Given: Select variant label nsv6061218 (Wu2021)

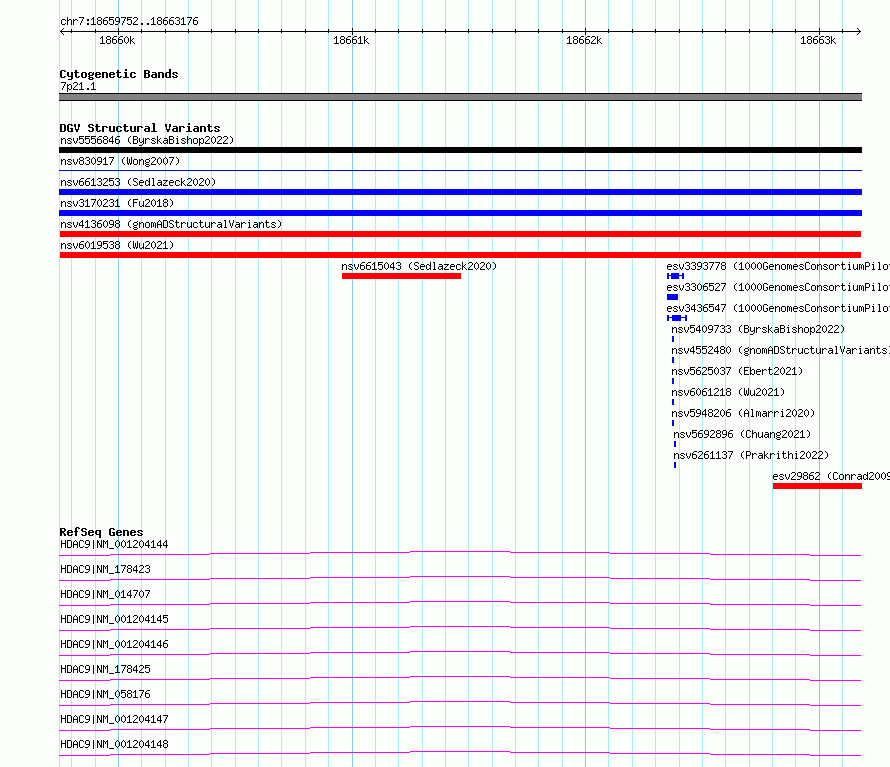Looking at the screenshot, I should point(728,392).
